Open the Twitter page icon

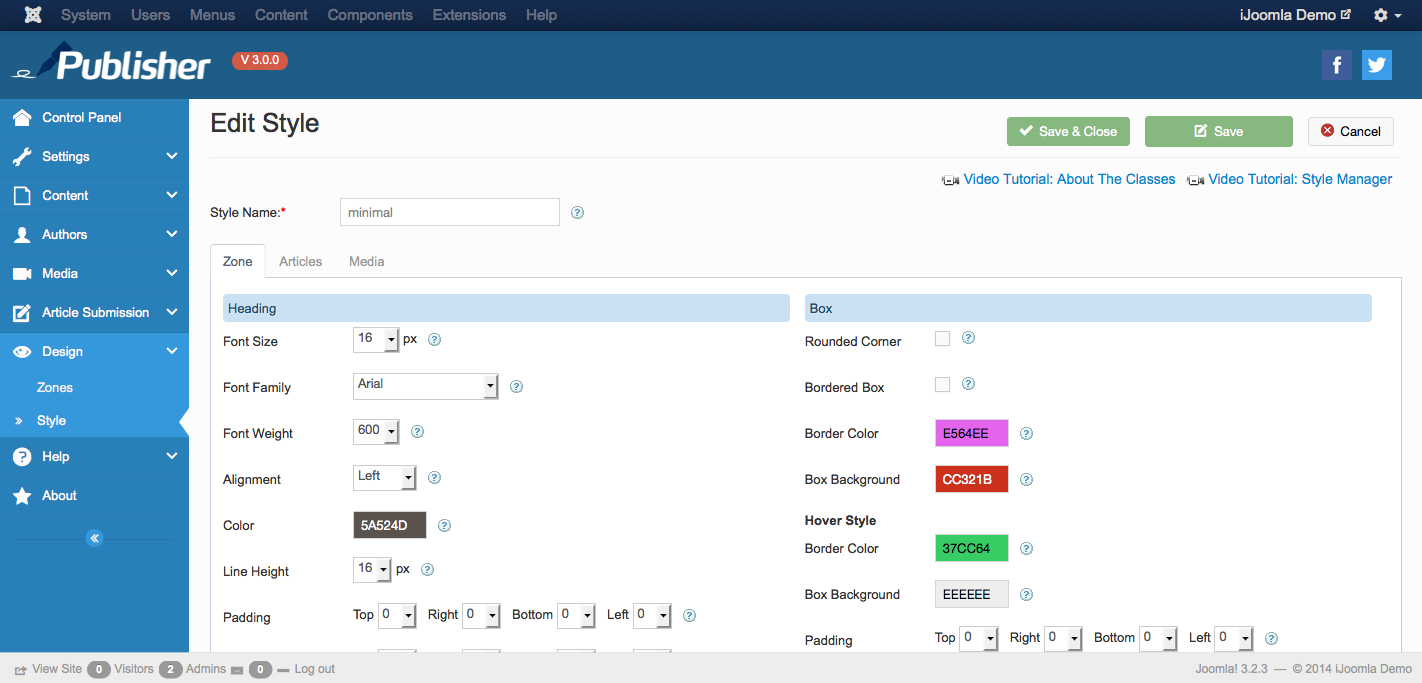tap(1377, 65)
